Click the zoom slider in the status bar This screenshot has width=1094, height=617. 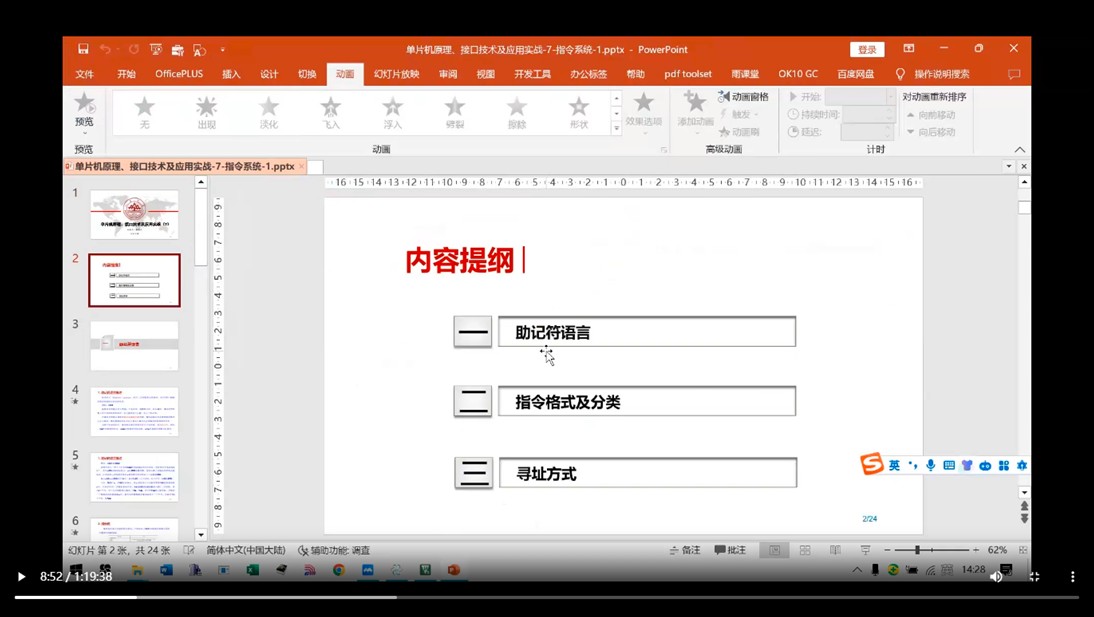tap(917, 550)
